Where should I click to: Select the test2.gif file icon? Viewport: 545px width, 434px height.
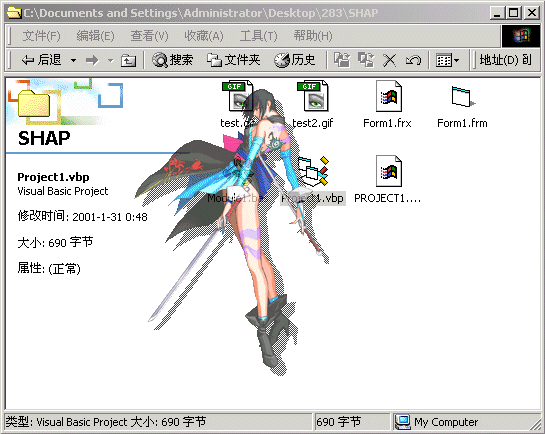coord(312,96)
